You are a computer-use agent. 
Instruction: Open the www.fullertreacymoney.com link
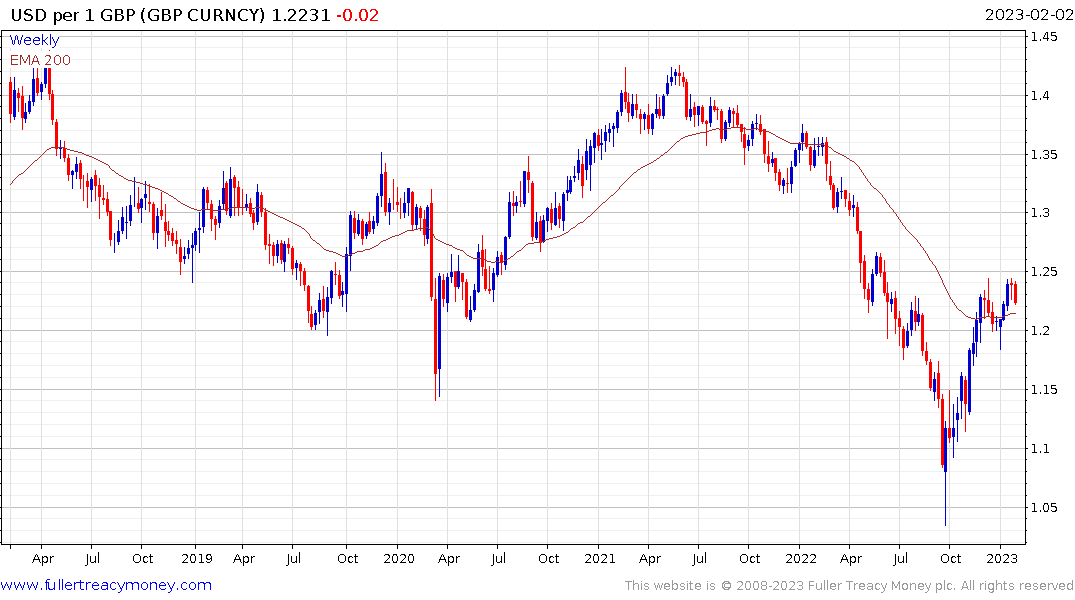pyautogui.click(x=106, y=585)
